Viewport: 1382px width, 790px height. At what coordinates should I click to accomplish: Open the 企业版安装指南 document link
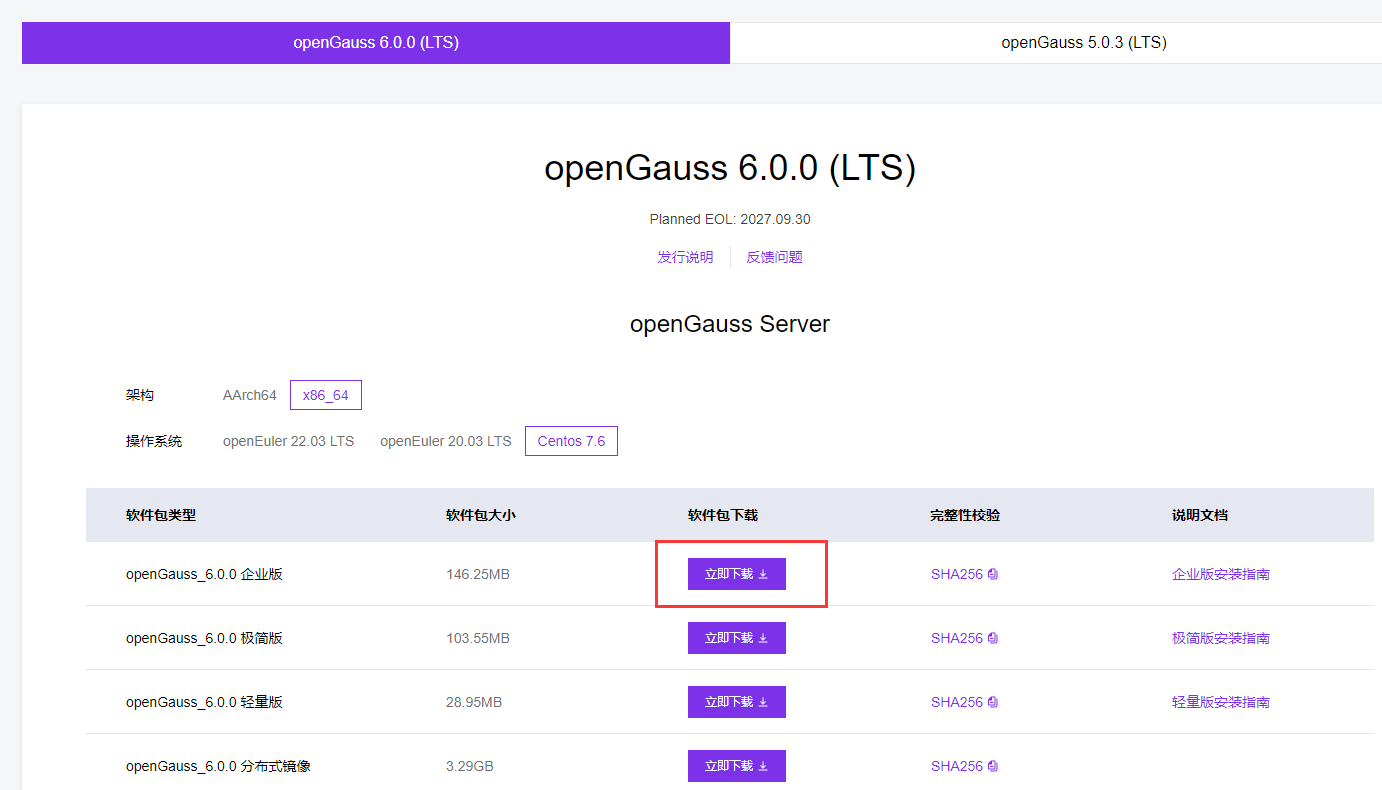click(x=1221, y=574)
